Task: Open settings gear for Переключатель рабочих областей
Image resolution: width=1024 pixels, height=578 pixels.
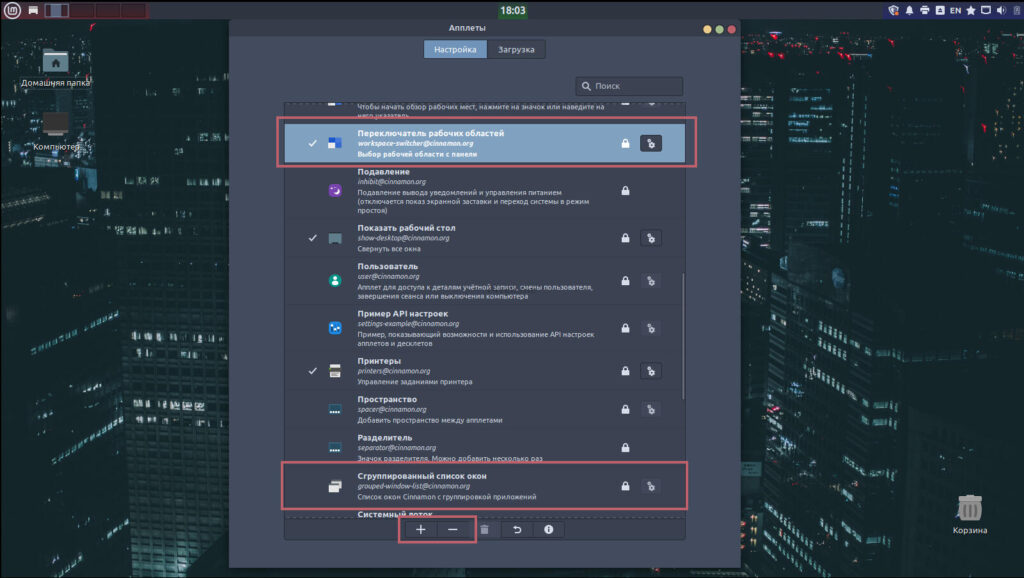Action: (x=651, y=144)
